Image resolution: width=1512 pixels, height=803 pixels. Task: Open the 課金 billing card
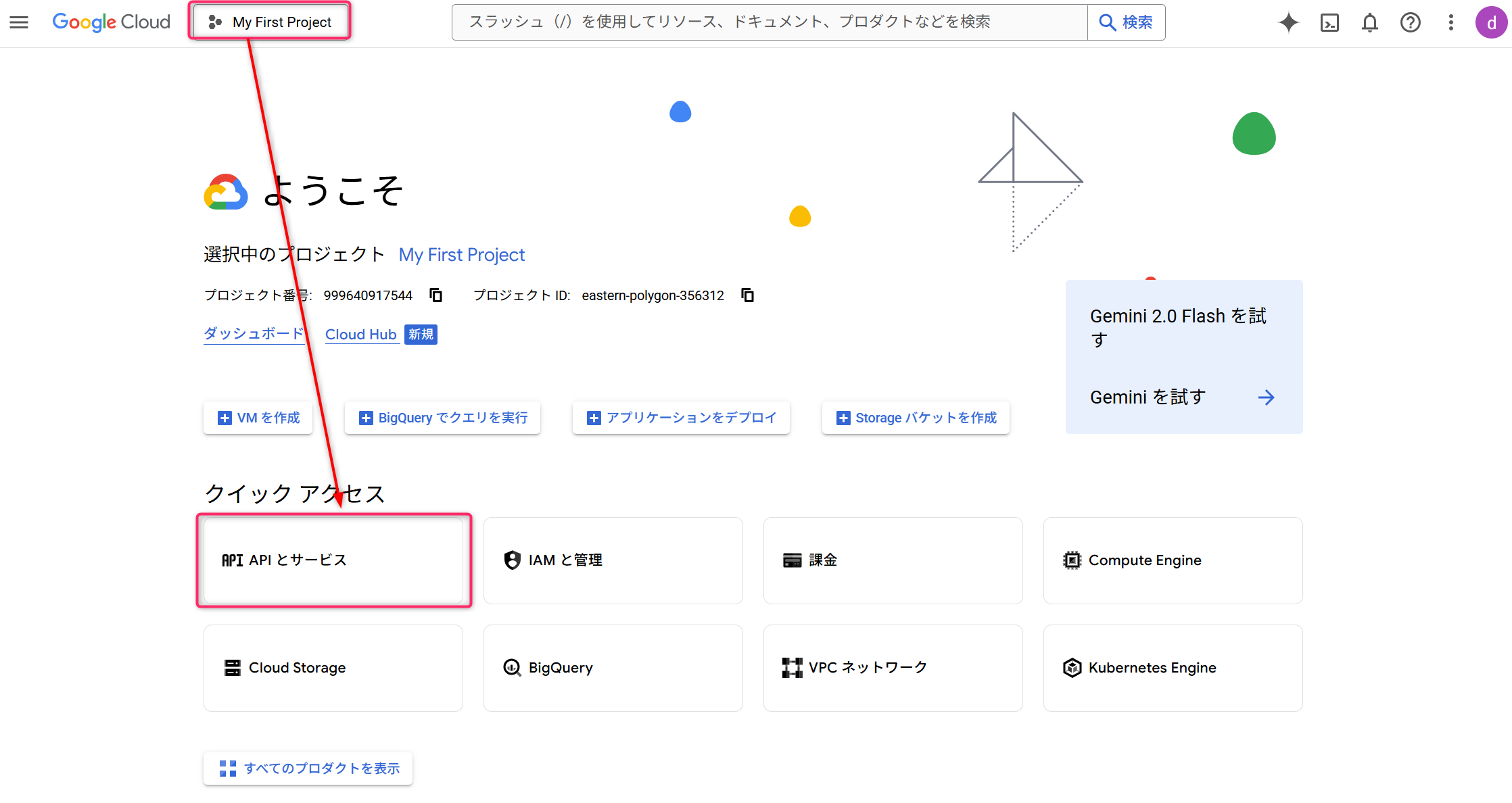coord(893,560)
